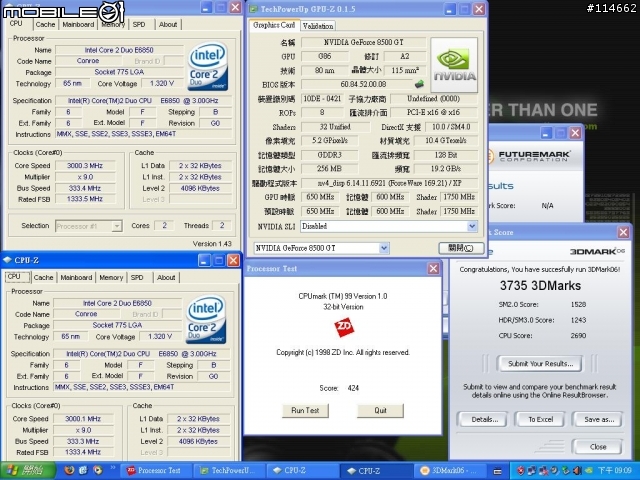Click Submit Your Results button
Viewport: 640px width, 480px height.
(x=540, y=364)
